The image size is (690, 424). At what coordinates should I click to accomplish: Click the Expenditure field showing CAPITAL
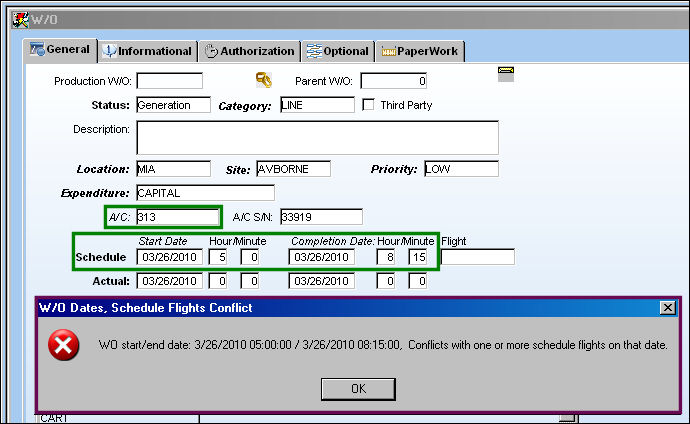[206, 193]
